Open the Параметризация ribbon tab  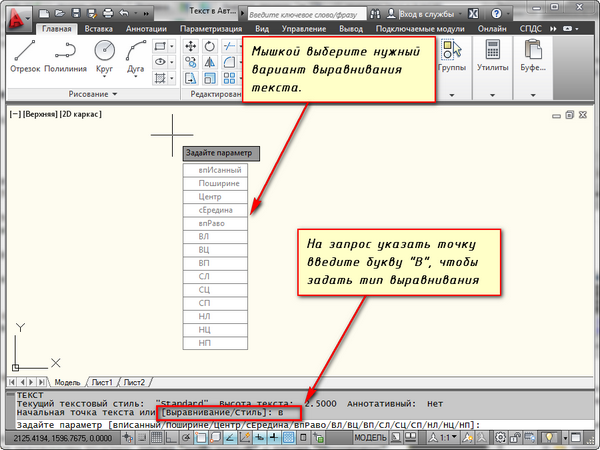[x=211, y=29]
